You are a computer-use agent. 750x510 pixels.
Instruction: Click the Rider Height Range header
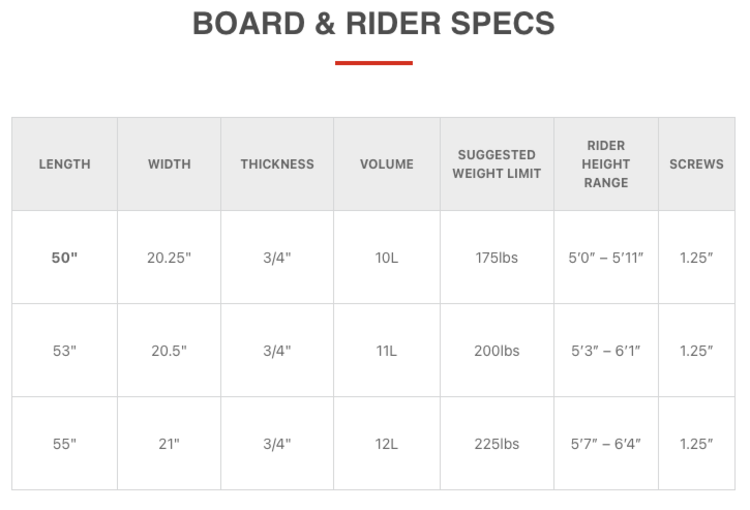606,164
